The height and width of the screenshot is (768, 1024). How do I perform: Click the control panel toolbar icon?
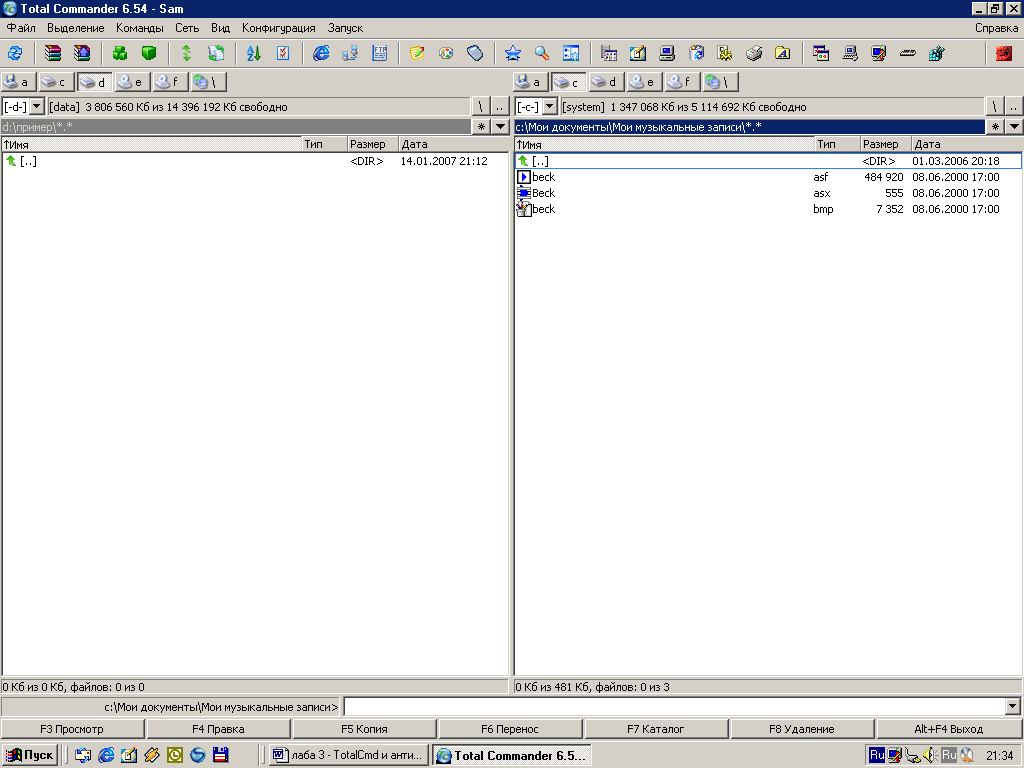(x=609, y=54)
